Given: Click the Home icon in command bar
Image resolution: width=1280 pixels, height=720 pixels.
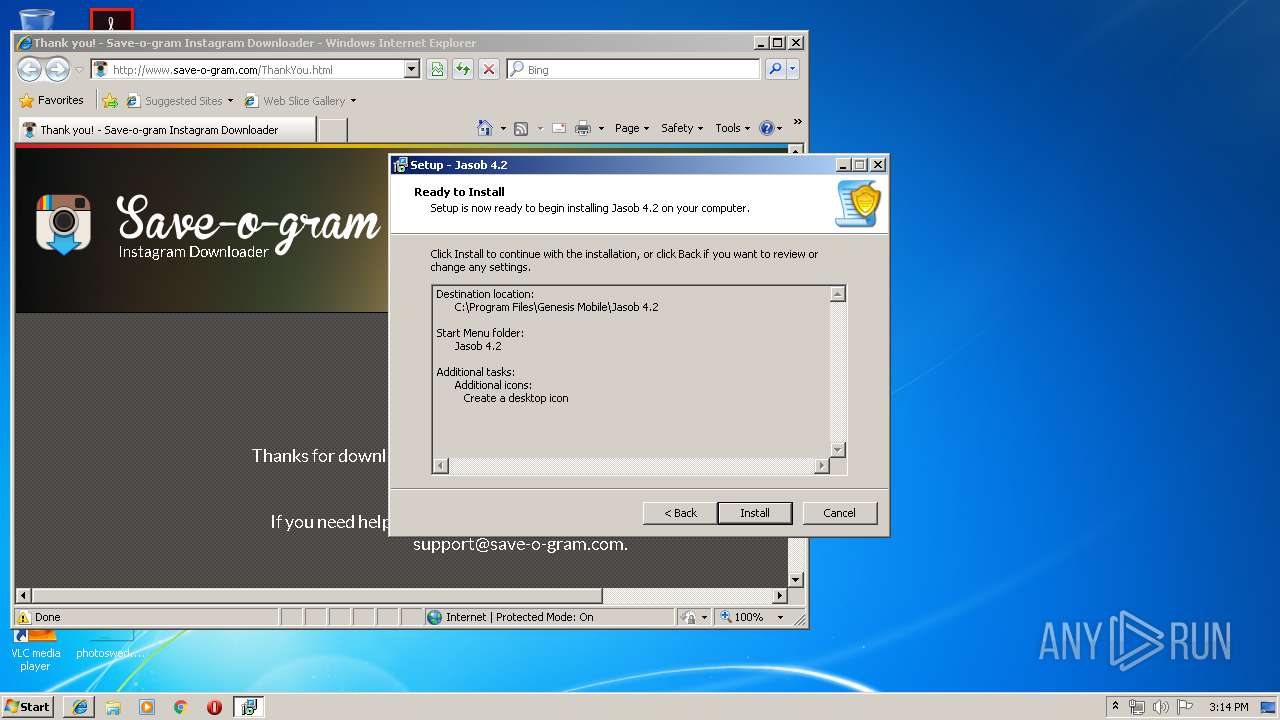Looking at the screenshot, I should pyautogui.click(x=485, y=128).
